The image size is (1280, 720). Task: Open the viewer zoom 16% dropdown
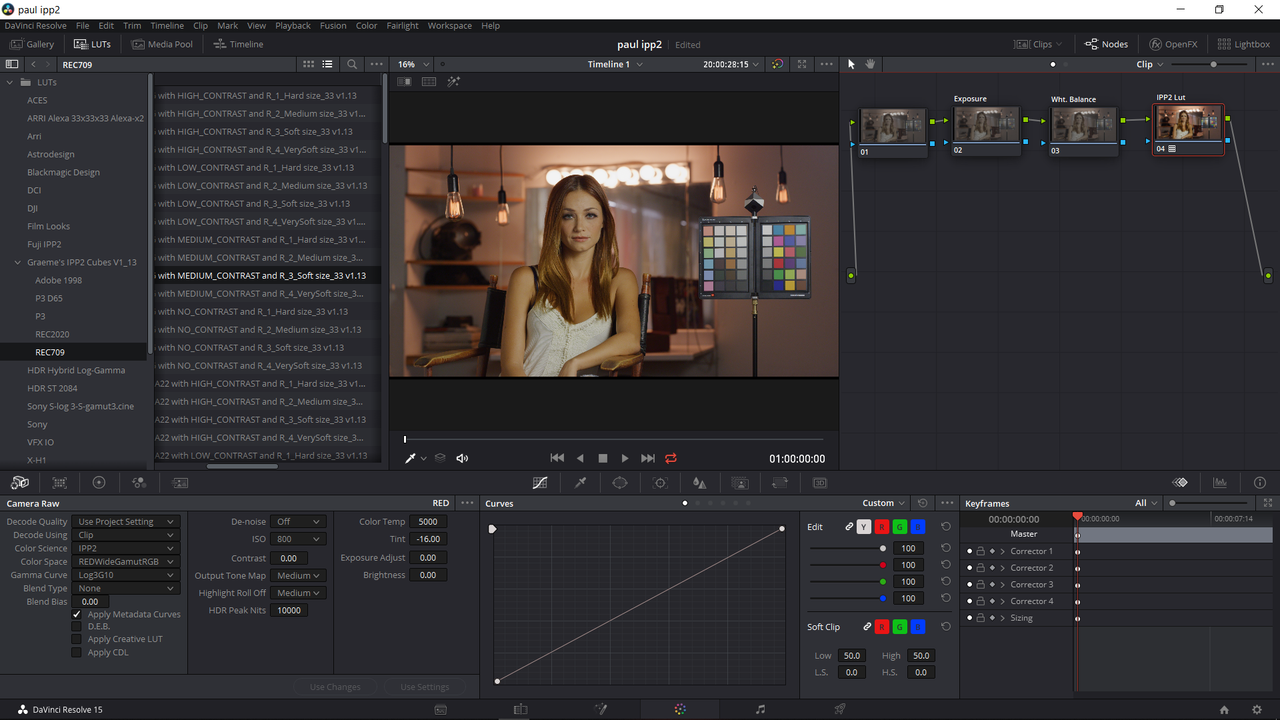pos(411,64)
